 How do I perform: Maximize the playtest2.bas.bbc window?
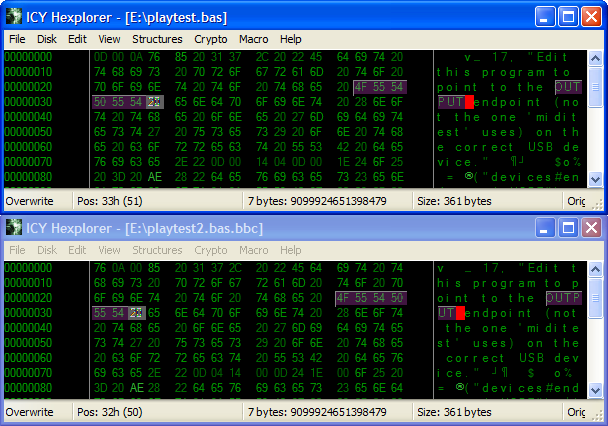[568, 228]
